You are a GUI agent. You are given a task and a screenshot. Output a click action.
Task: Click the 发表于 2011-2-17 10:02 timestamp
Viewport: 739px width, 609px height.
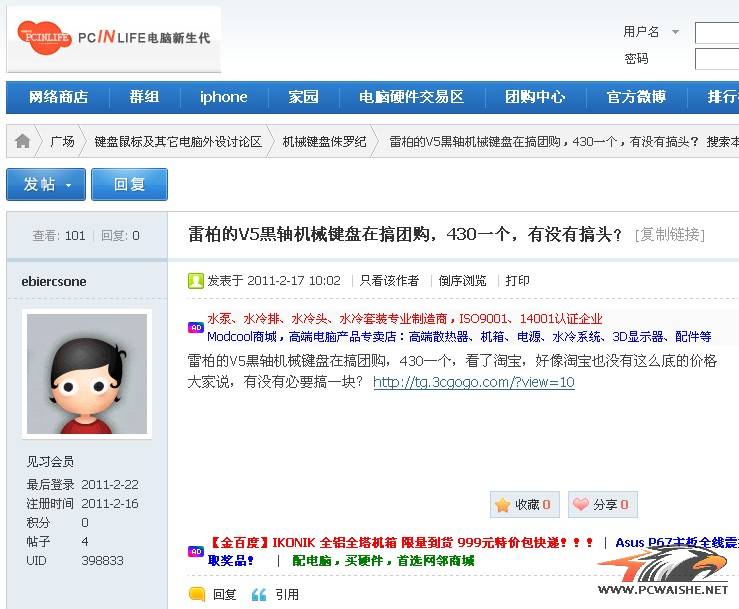click(x=274, y=281)
